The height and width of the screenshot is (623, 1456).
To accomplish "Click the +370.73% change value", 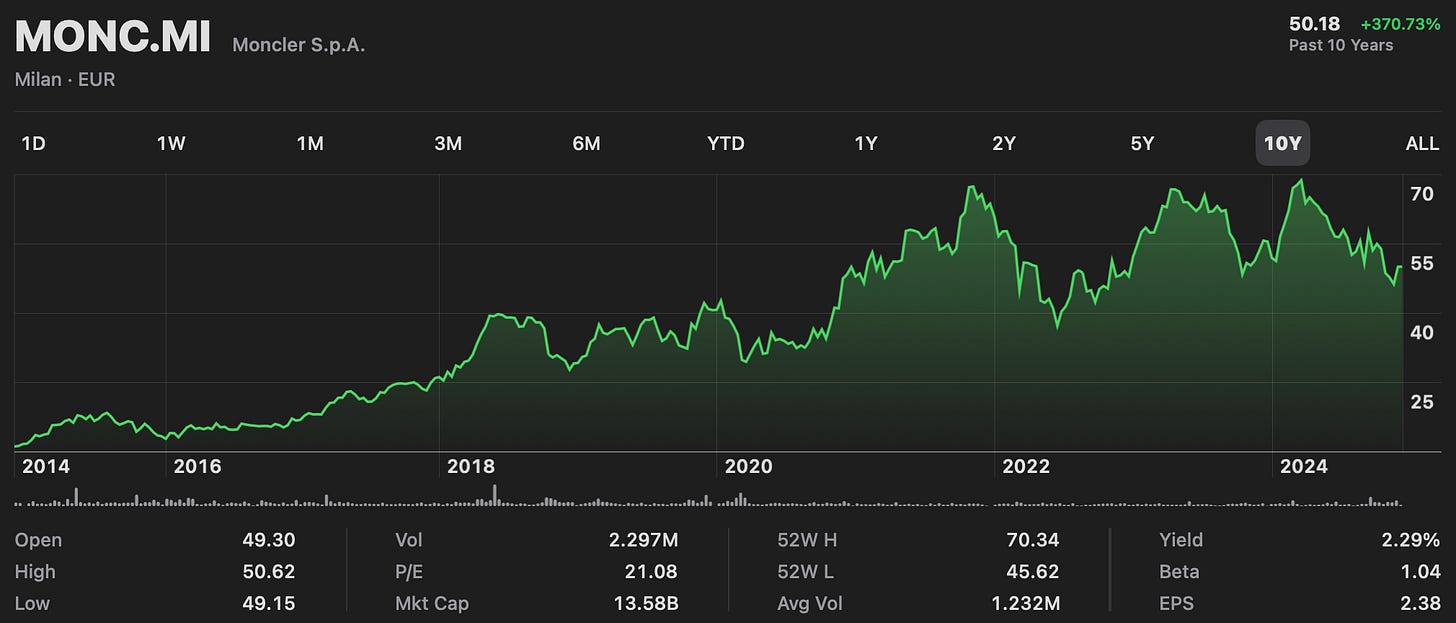I will click(x=1400, y=23).
